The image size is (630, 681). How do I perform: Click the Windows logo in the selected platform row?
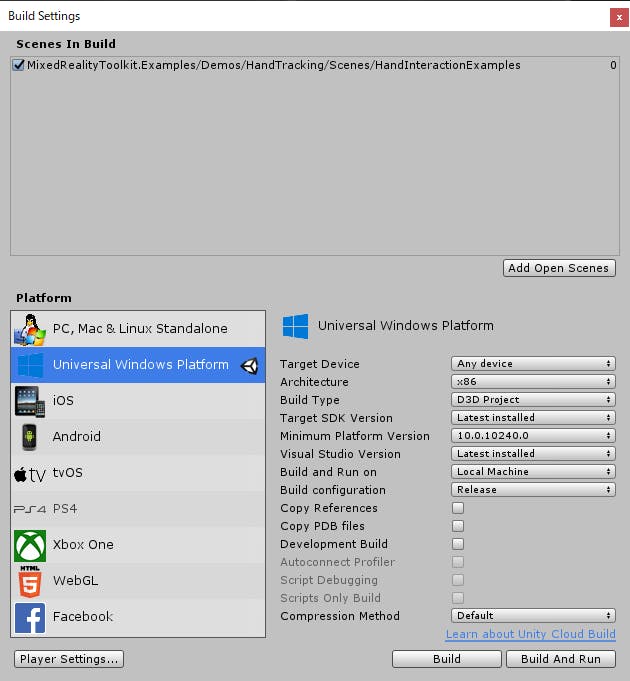pyautogui.click(x=30, y=365)
